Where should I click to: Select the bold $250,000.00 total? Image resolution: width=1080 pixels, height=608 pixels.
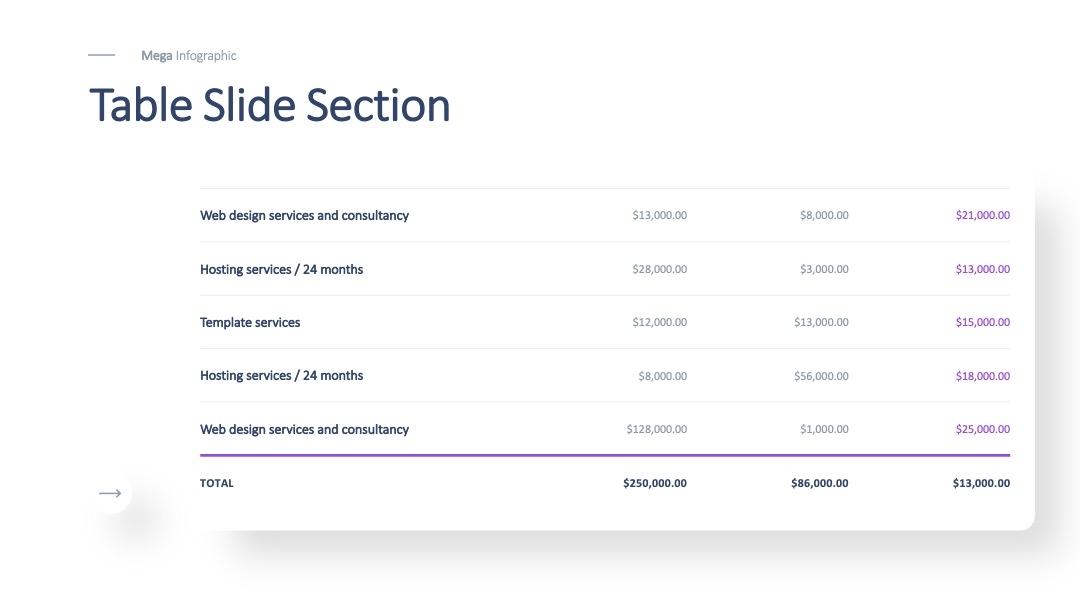[x=654, y=483]
